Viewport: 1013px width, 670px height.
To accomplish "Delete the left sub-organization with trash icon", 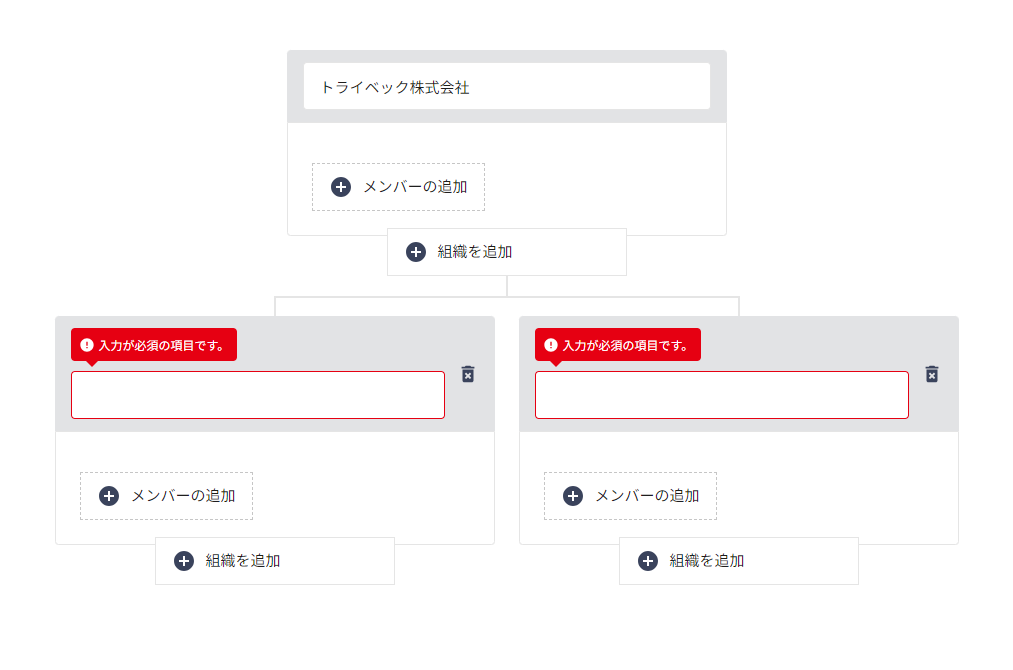I will click(468, 374).
